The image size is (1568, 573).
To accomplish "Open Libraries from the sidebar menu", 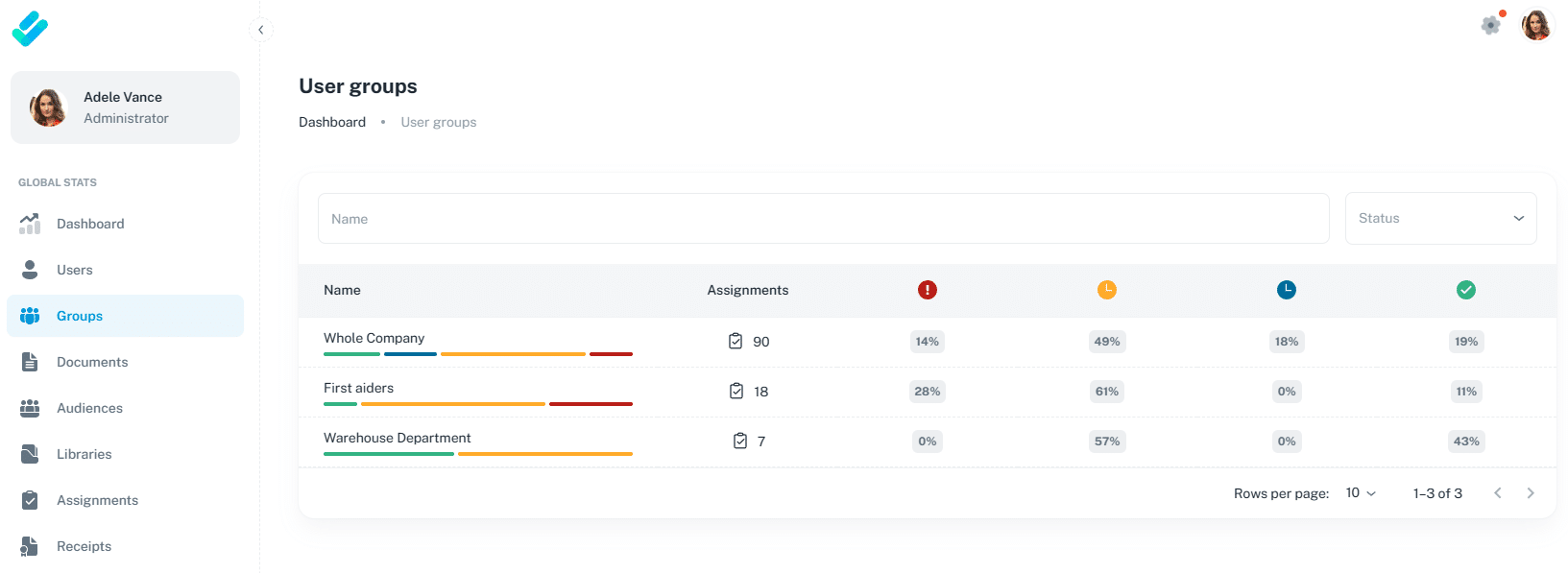I will click(x=125, y=454).
